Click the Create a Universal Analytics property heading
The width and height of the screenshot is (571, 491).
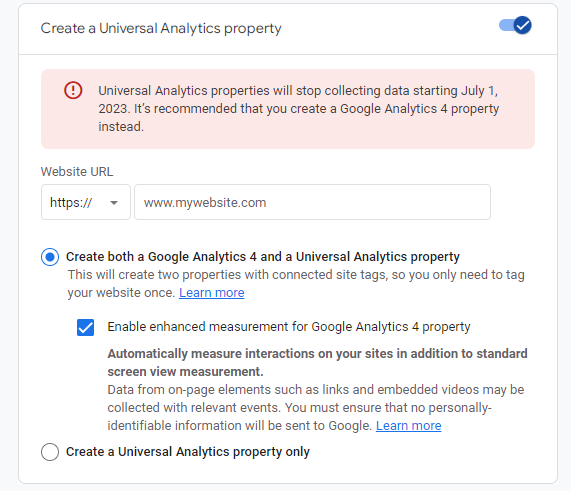tap(161, 28)
